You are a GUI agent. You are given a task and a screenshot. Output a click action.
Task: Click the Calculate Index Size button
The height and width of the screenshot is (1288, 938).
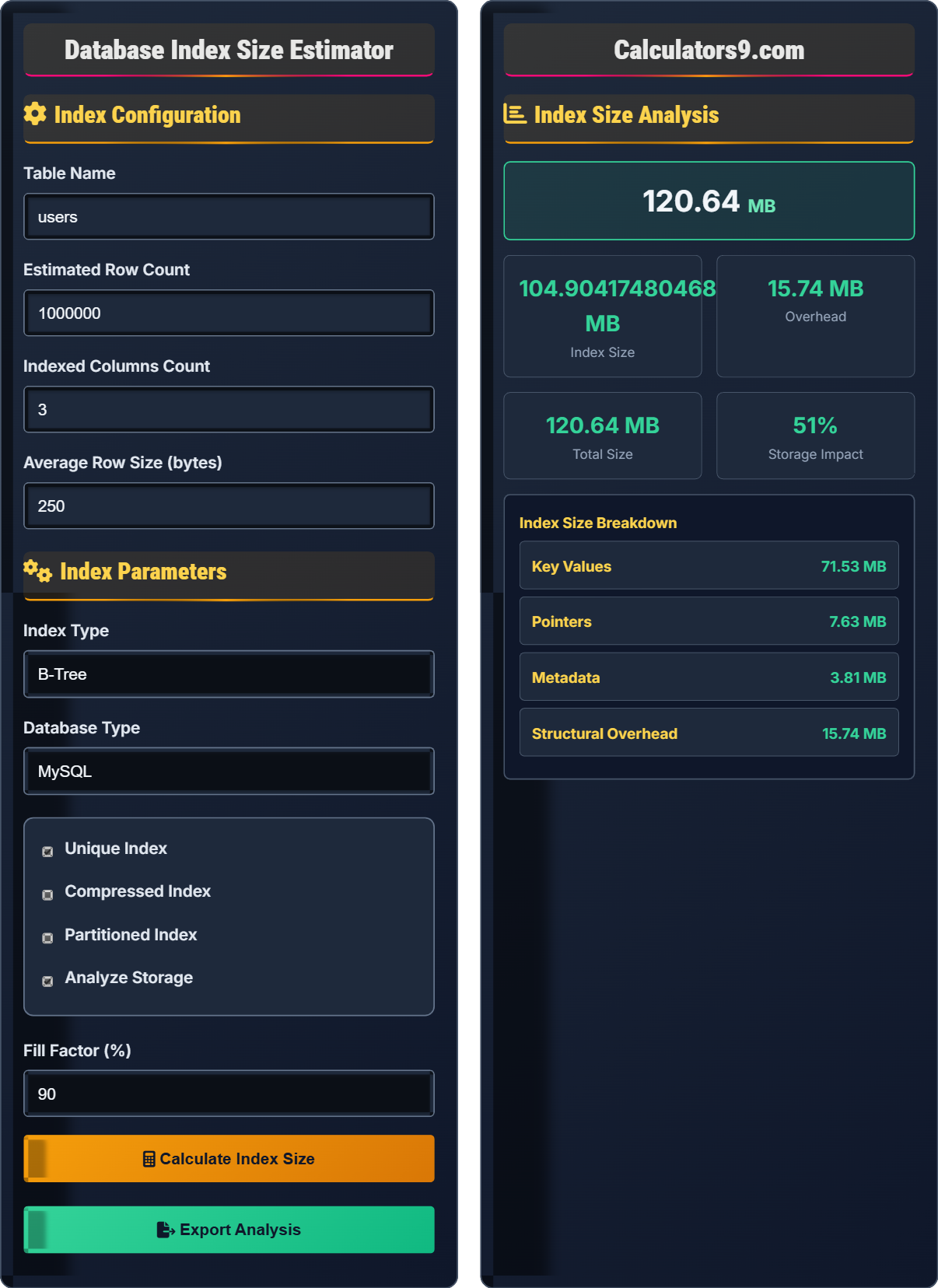tap(229, 1159)
